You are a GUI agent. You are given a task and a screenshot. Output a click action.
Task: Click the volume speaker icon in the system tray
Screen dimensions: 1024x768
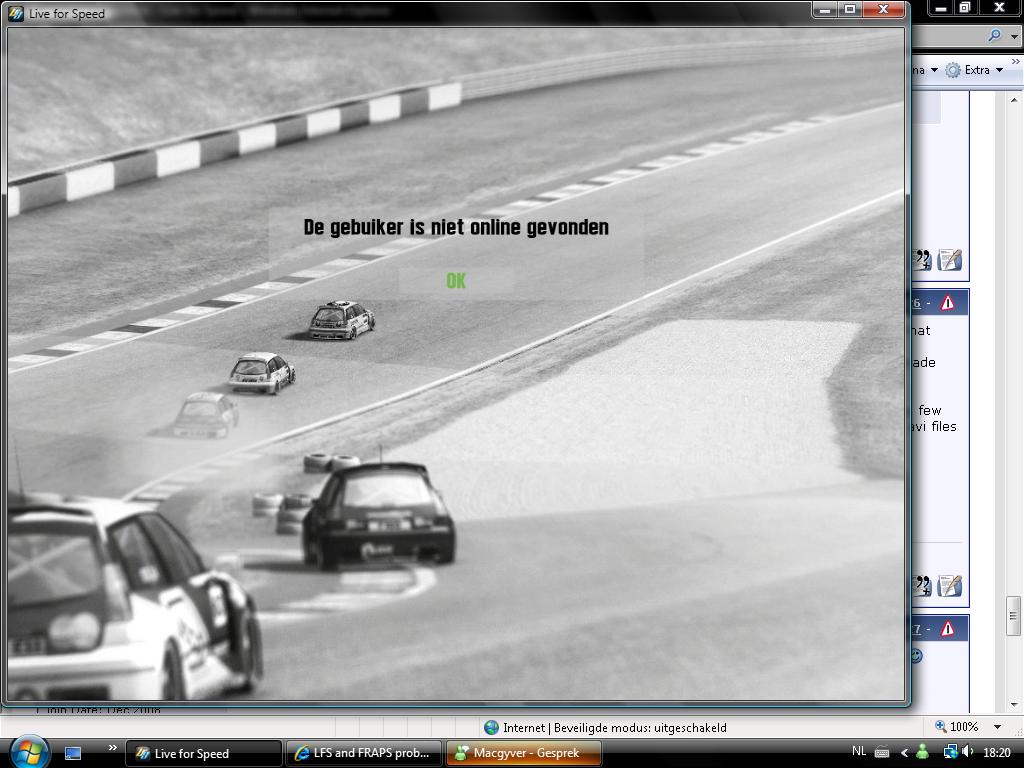(967, 752)
